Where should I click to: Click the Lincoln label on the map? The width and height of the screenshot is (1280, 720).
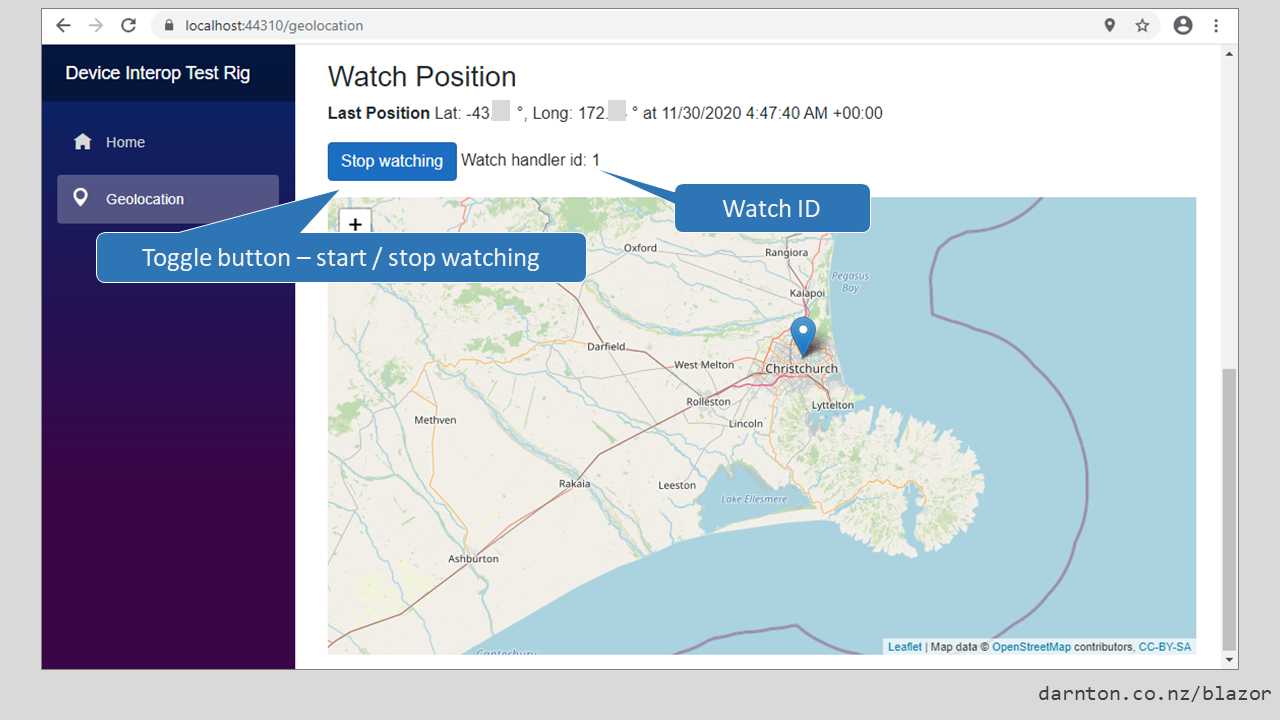click(x=746, y=423)
